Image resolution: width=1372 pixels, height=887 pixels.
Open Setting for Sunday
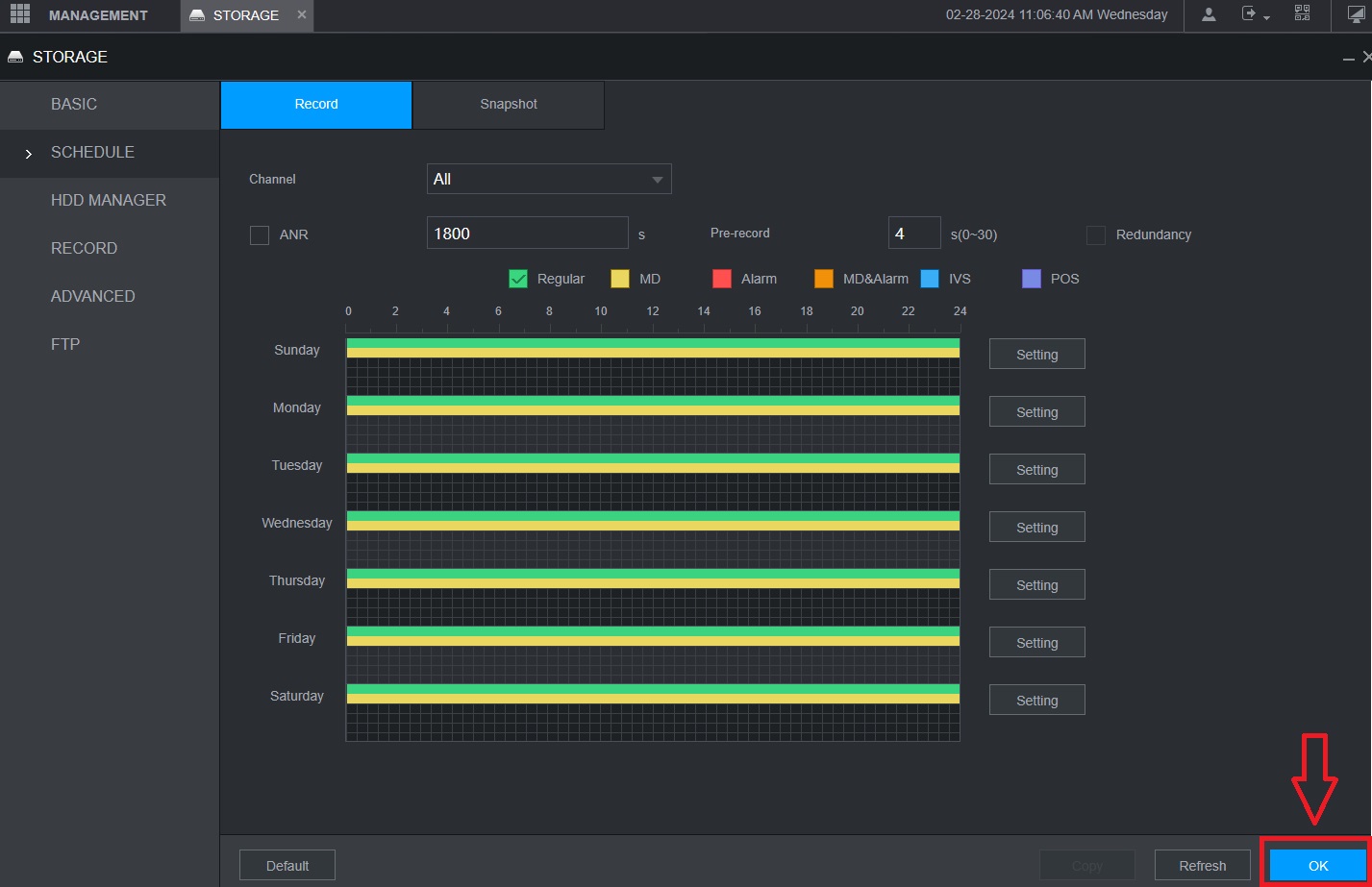pos(1037,354)
